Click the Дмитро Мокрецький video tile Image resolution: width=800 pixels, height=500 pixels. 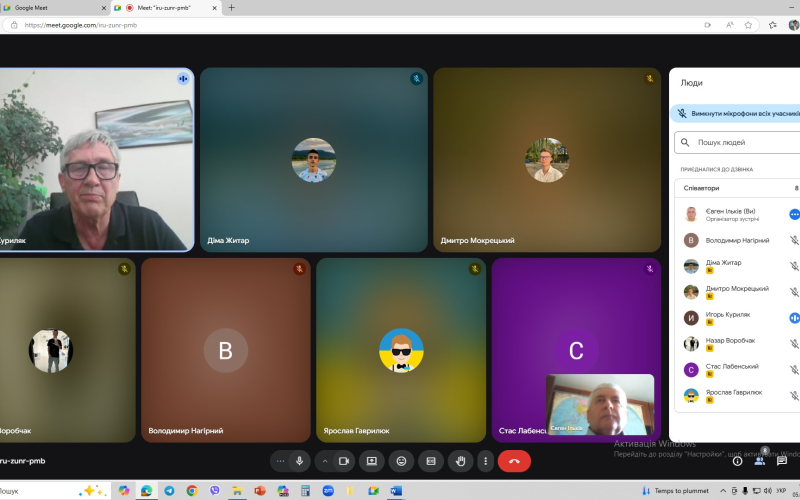pyautogui.click(x=547, y=160)
